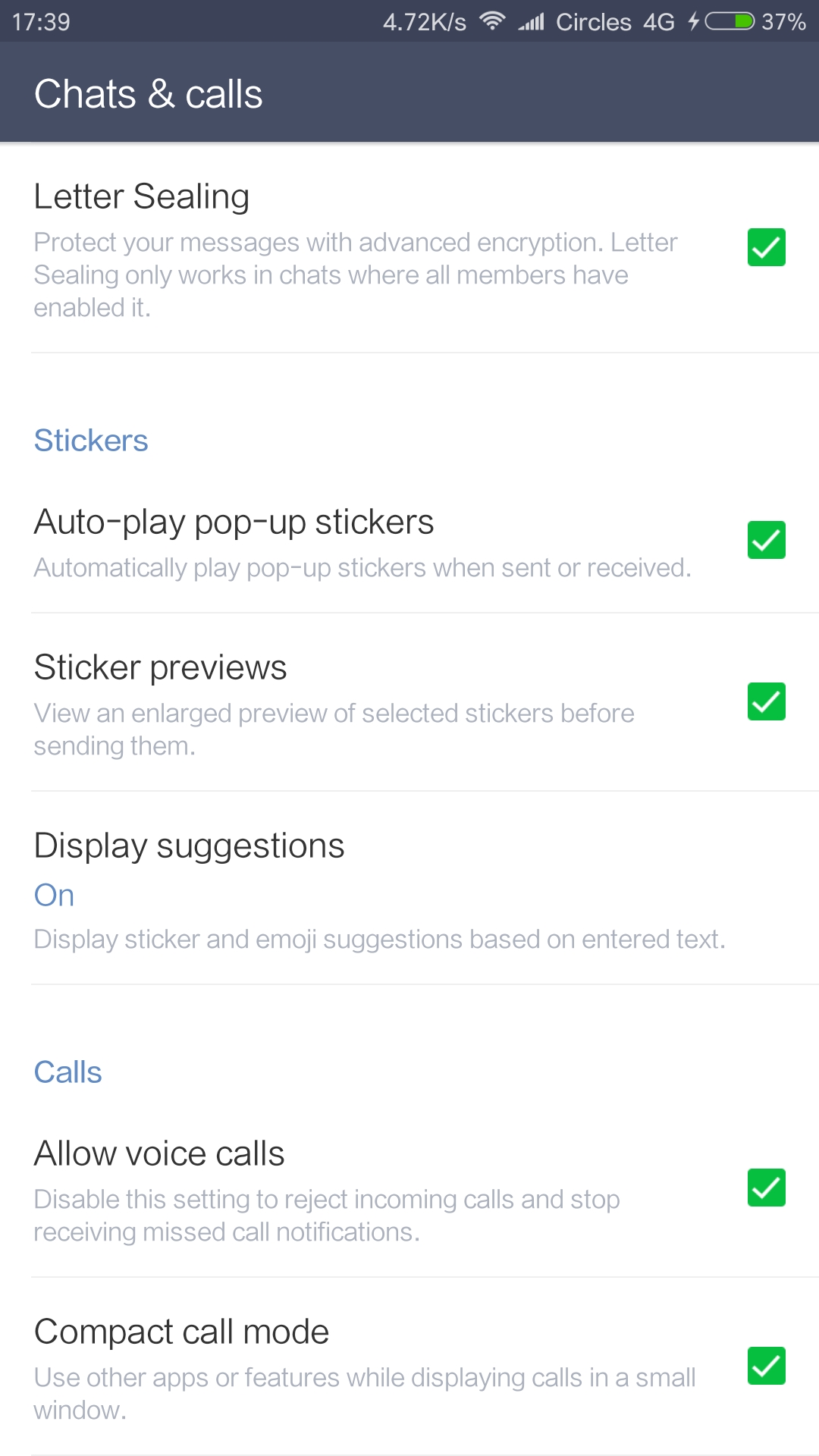Tap the blue 'On' value under Display suggestions
The height and width of the screenshot is (1456, 819).
click(54, 896)
